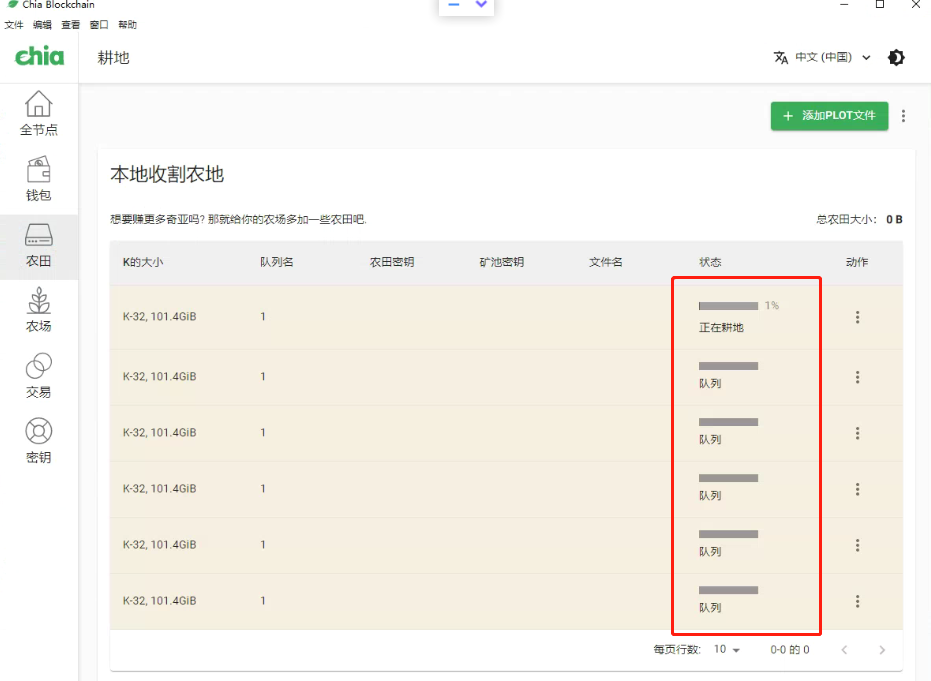Click the translate language icon

pos(781,58)
